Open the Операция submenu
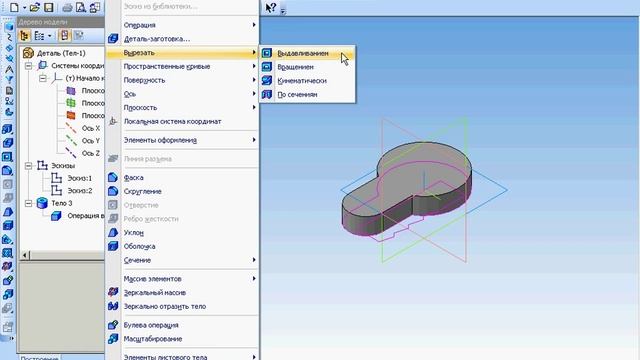This screenshot has height=360, width=640. pos(182,25)
